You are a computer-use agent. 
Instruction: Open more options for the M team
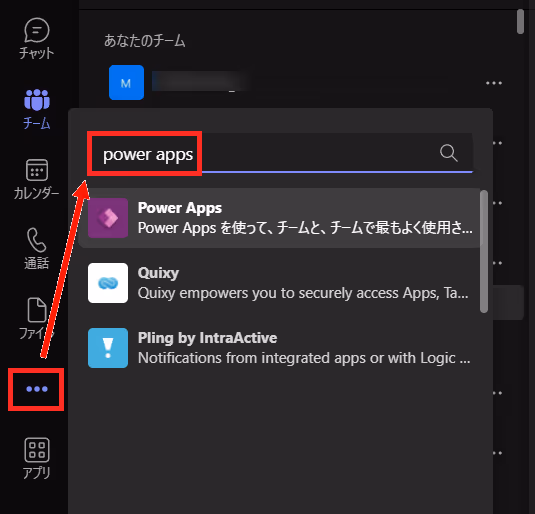494,83
